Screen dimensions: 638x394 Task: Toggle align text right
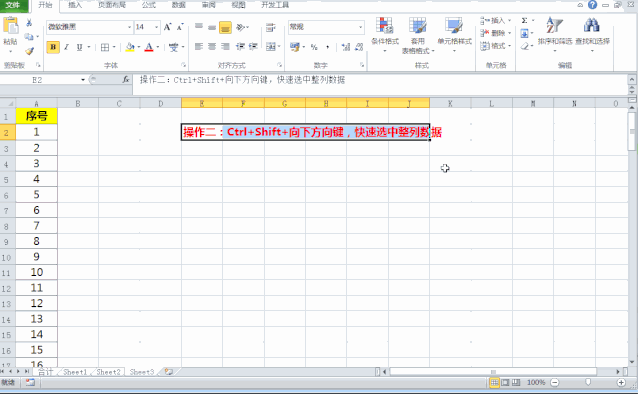click(225, 47)
